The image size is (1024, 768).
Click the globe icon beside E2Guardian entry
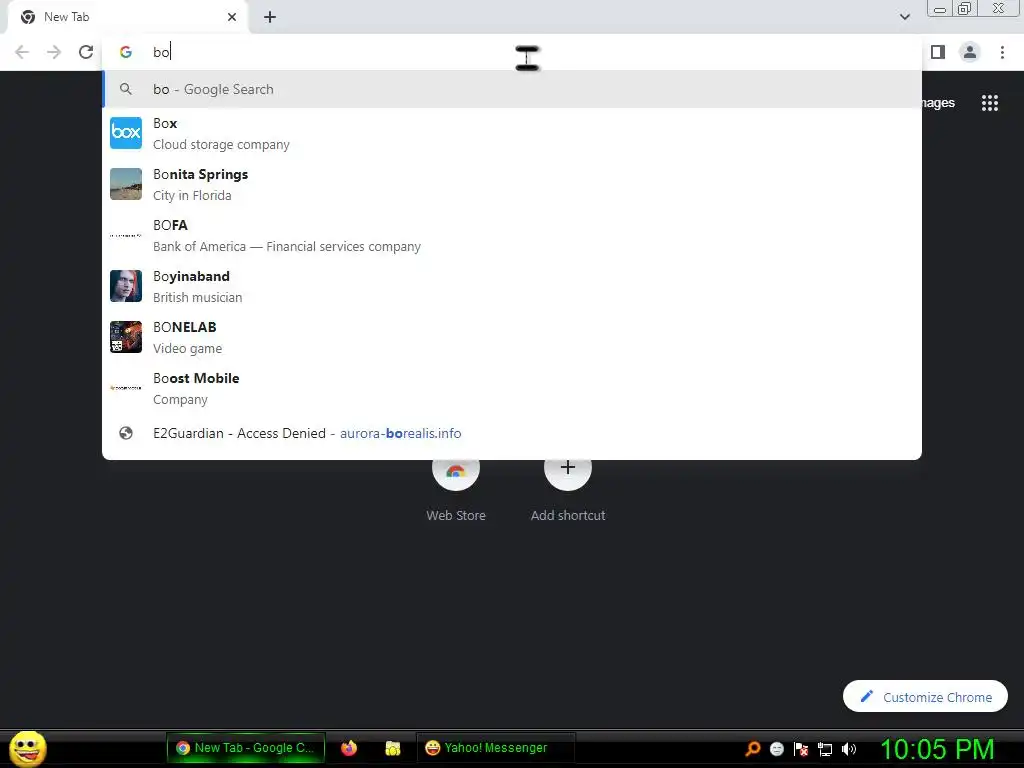coord(126,433)
